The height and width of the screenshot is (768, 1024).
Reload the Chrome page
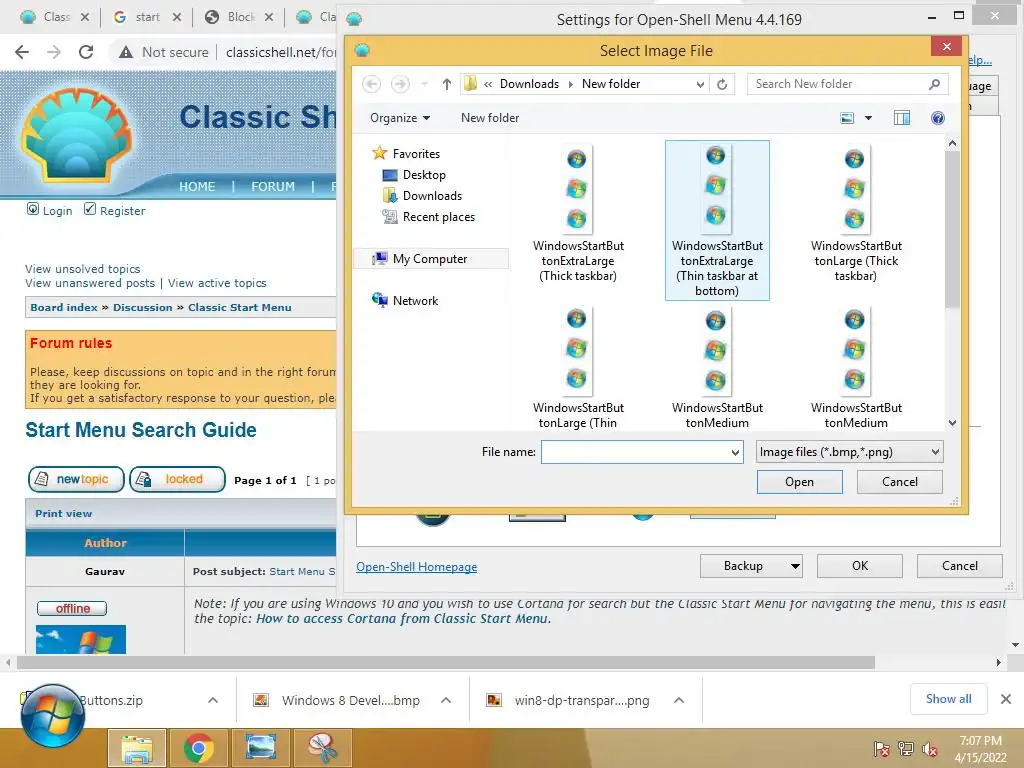(86, 52)
